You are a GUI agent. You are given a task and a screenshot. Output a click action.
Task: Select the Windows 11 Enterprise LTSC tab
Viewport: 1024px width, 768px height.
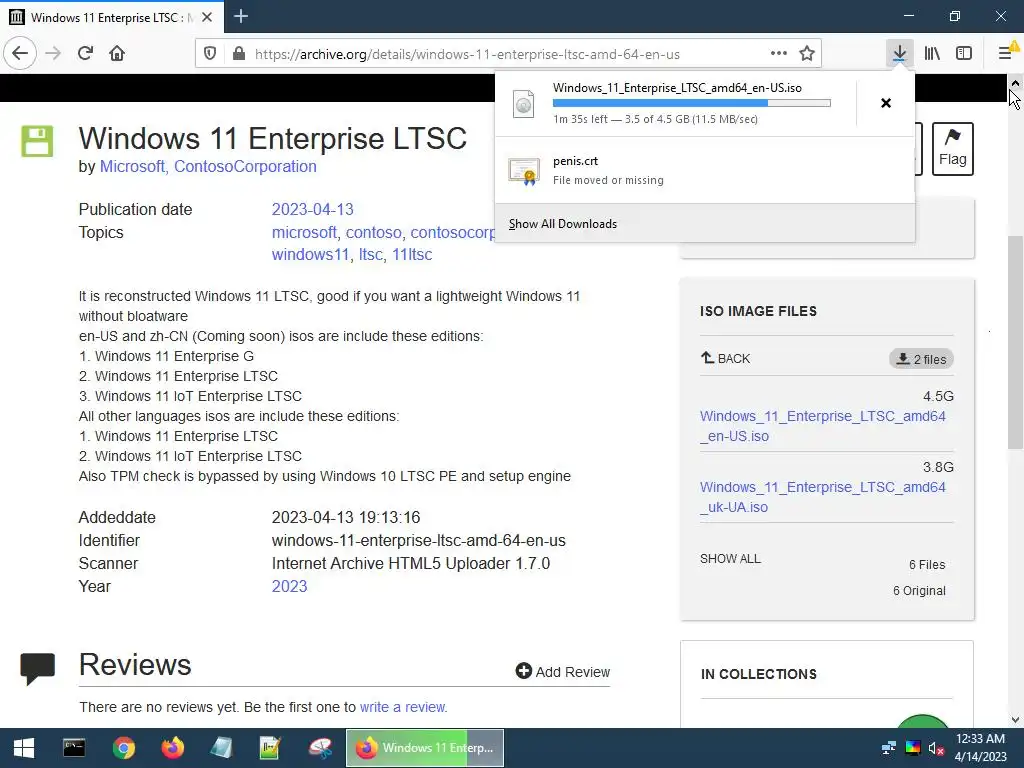(x=112, y=17)
